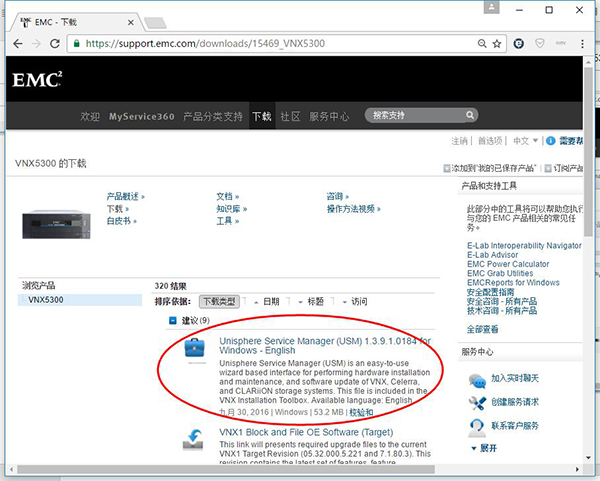The height and width of the screenshot is (481, 600).
Task: Click the padlock secure site icon
Action: tap(77, 43)
